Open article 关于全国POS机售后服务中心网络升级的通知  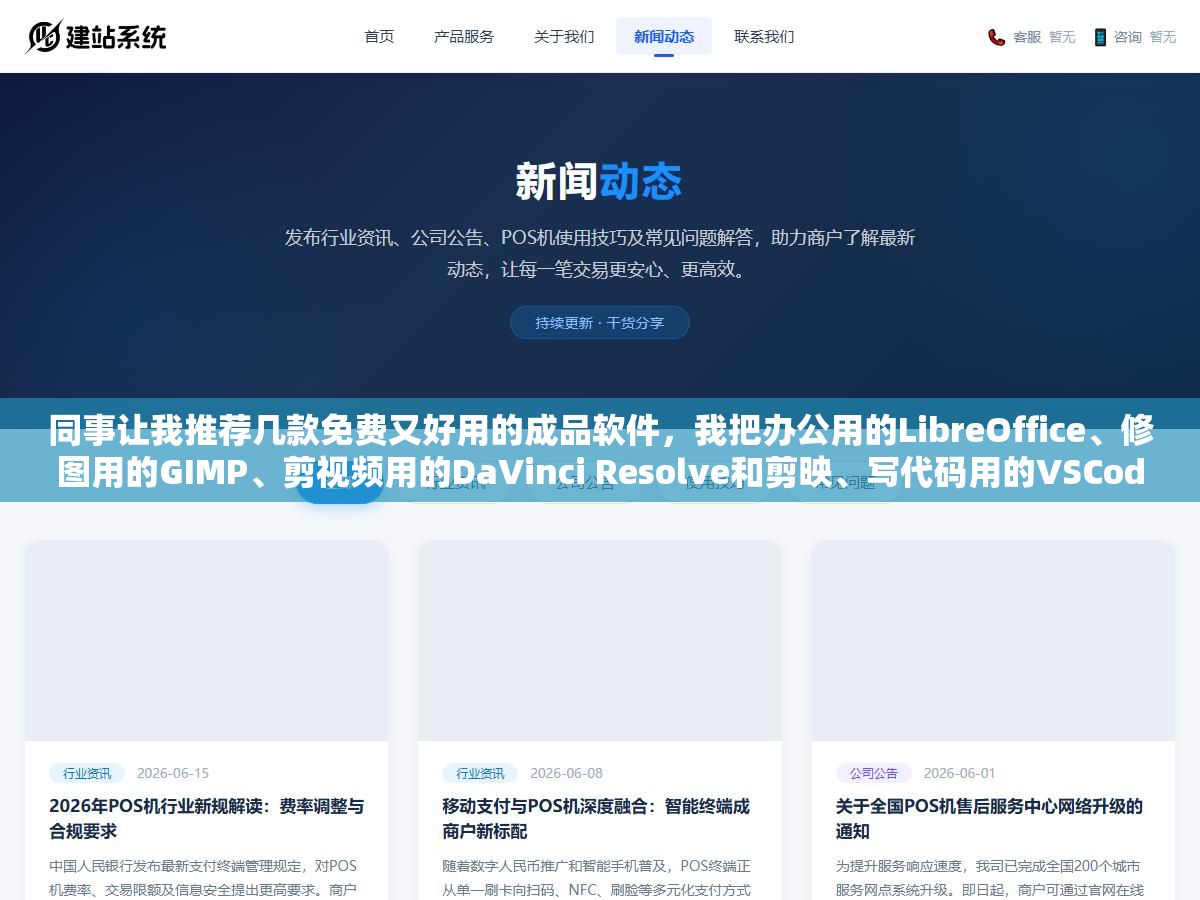990,818
